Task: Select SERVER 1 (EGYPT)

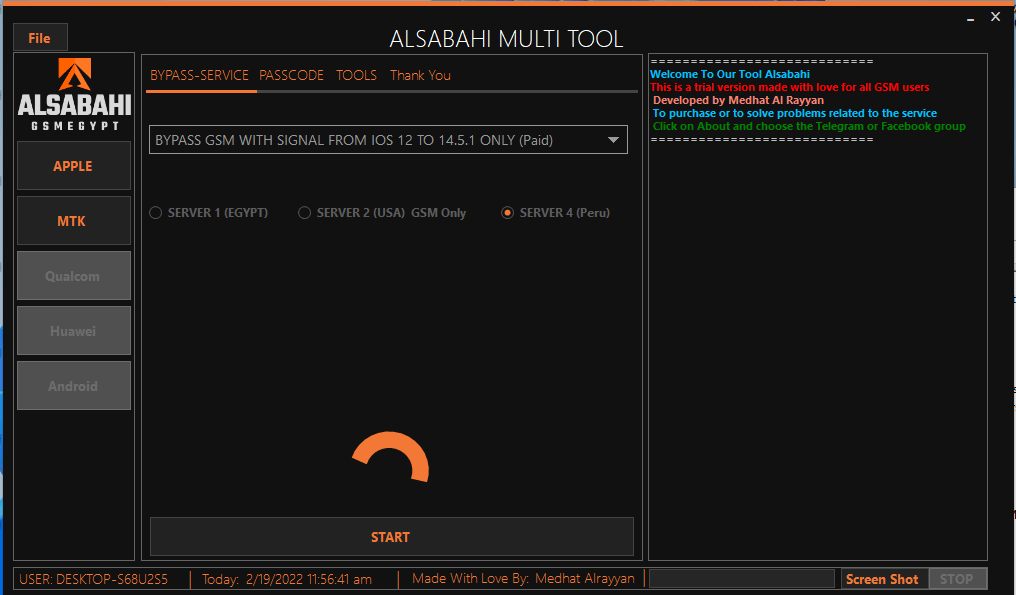Action: coord(156,212)
